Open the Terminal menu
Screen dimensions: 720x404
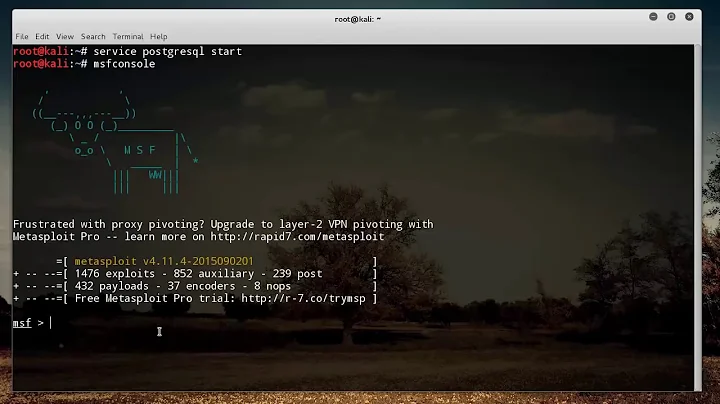pyautogui.click(x=128, y=37)
